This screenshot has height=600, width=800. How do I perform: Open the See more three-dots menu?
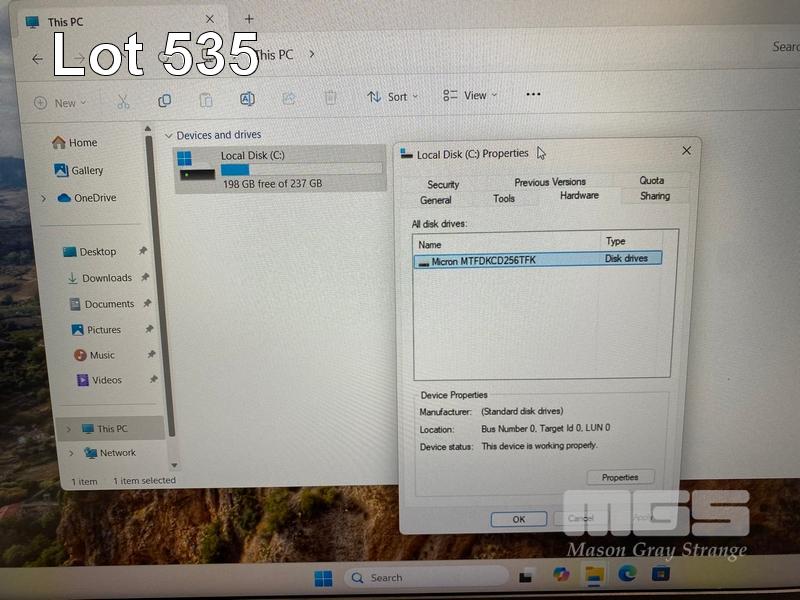click(533, 95)
